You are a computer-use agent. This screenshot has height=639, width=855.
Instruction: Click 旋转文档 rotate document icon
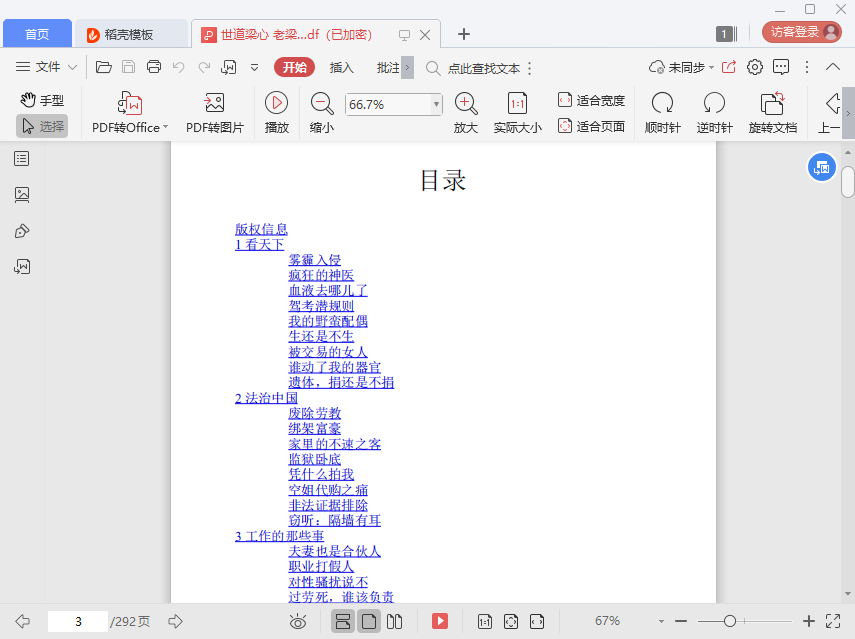point(773,113)
